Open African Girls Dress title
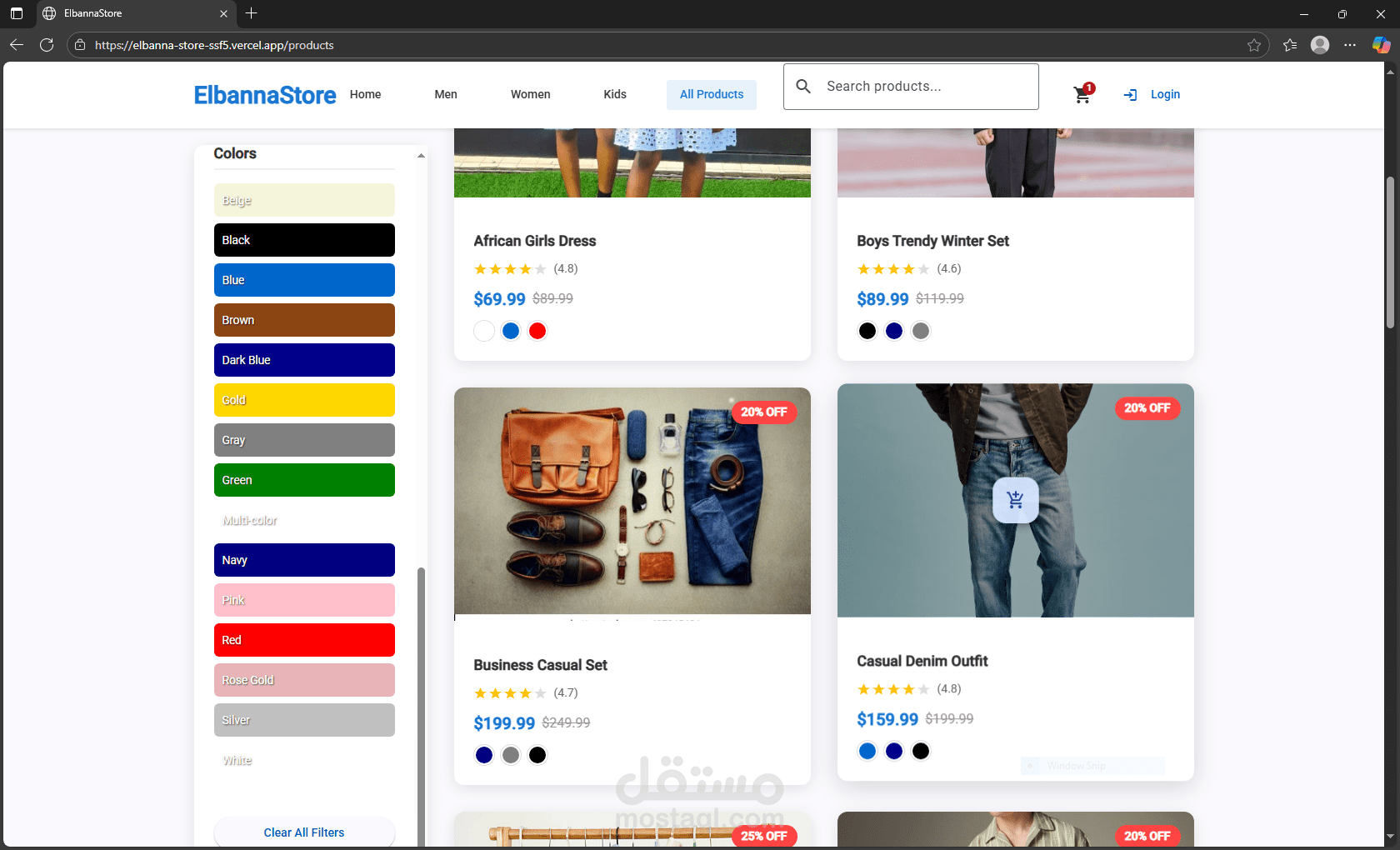 [x=535, y=241]
